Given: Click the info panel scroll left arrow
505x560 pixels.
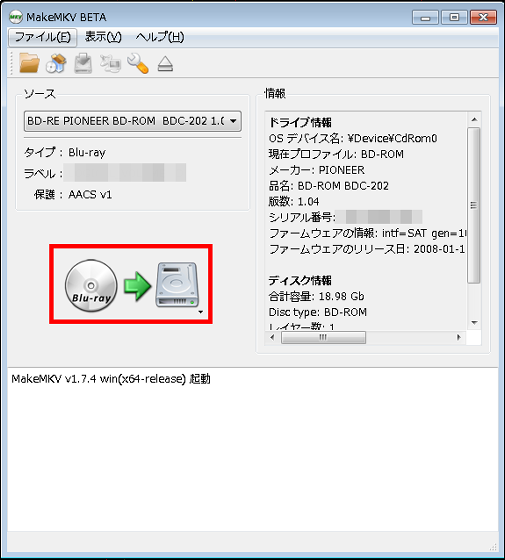Looking at the screenshot, I should click(x=272, y=337).
